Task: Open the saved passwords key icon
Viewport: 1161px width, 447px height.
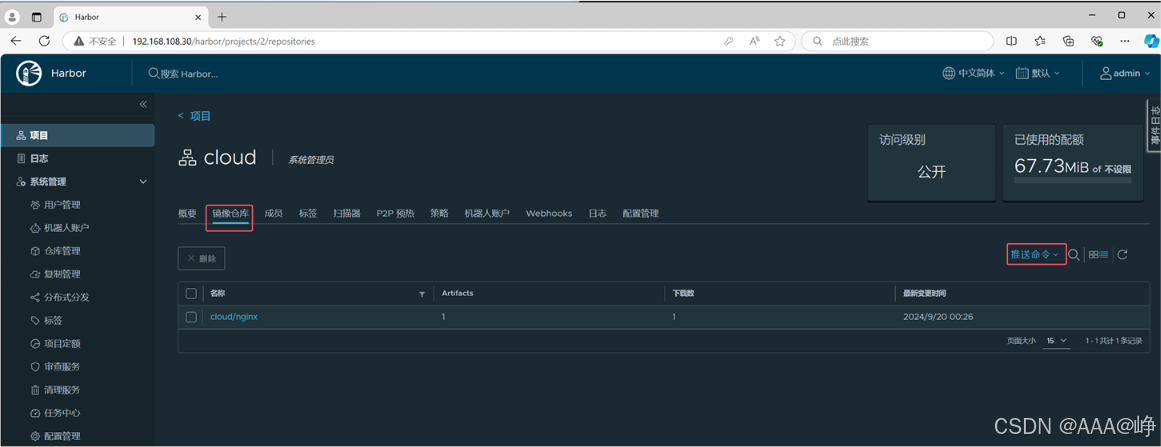Action: coord(729,41)
